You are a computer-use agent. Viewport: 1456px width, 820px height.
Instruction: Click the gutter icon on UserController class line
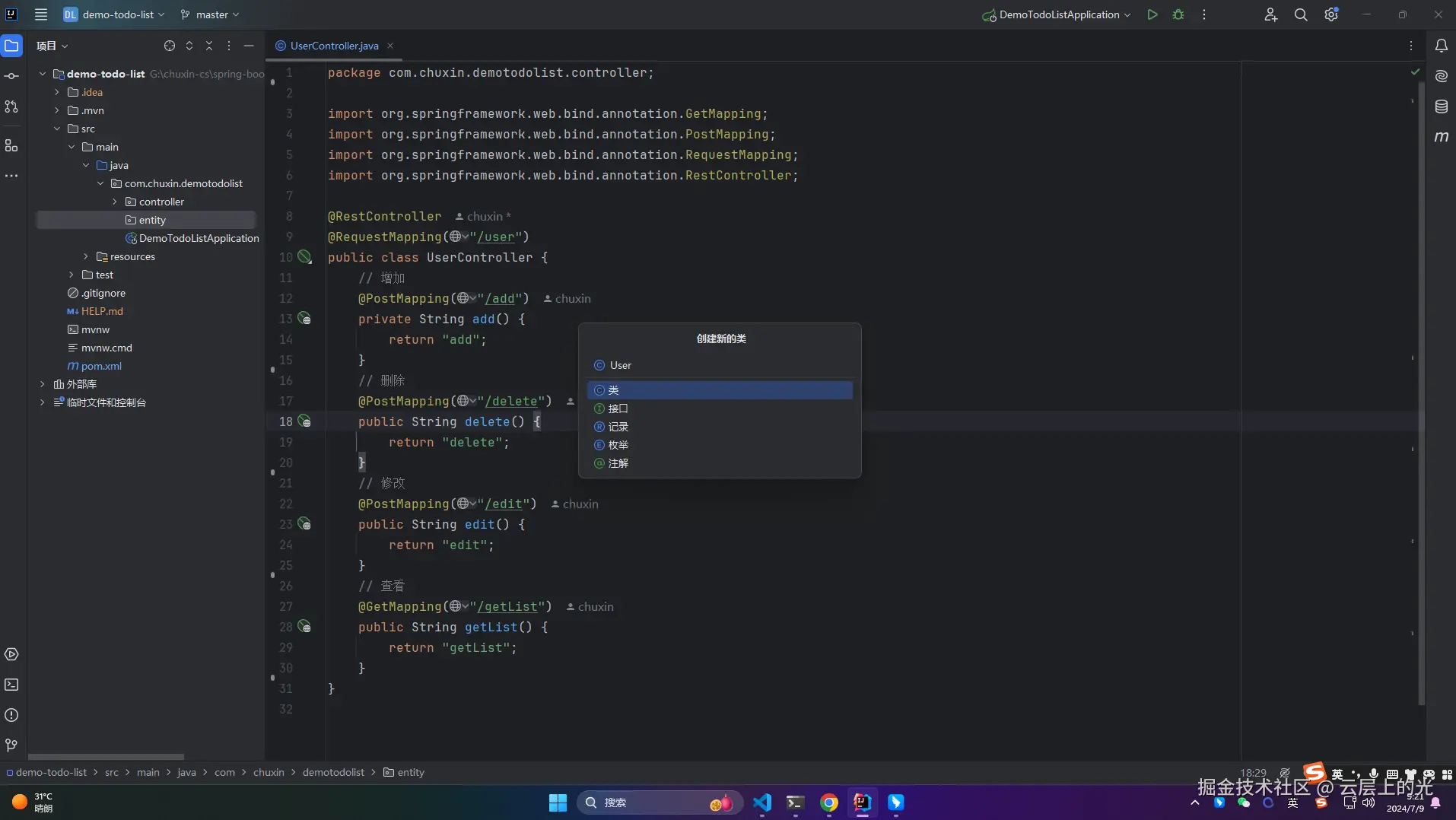click(304, 257)
